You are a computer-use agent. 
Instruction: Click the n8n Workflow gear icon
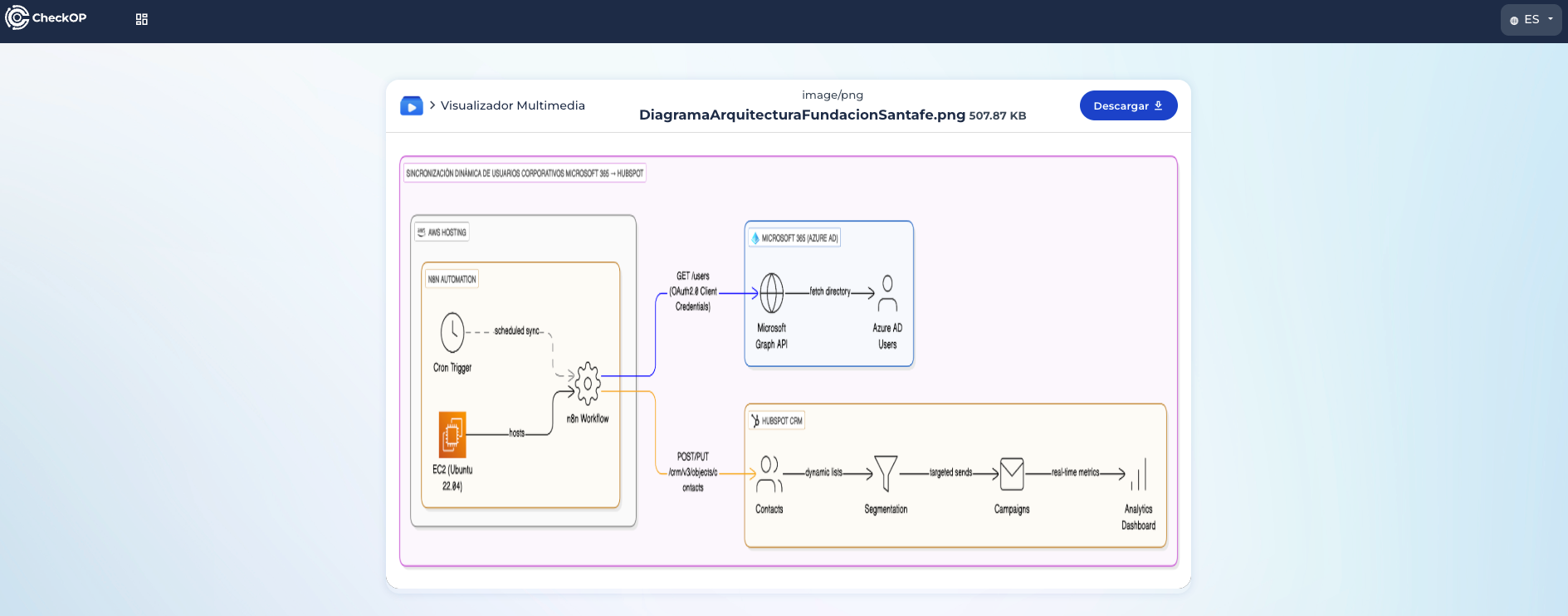tap(588, 383)
